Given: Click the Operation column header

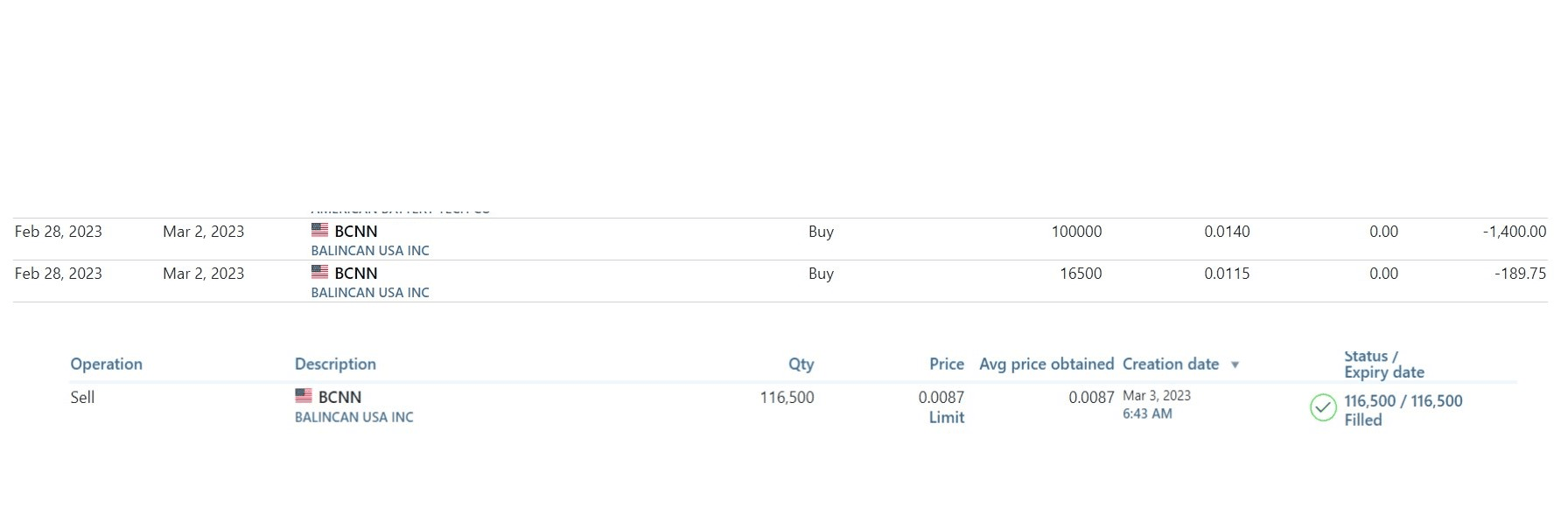Looking at the screenshot, I should (106, 365).
